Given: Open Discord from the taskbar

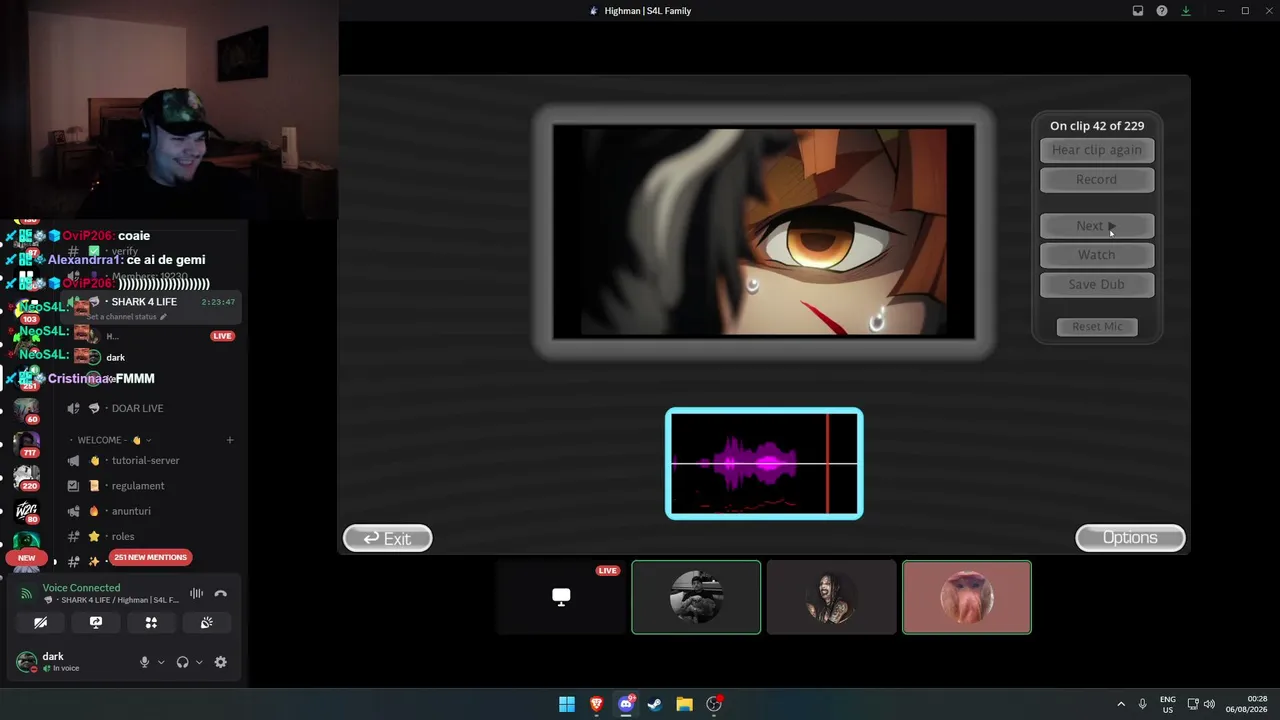Looking at the screenshot, I should (626, 704).
